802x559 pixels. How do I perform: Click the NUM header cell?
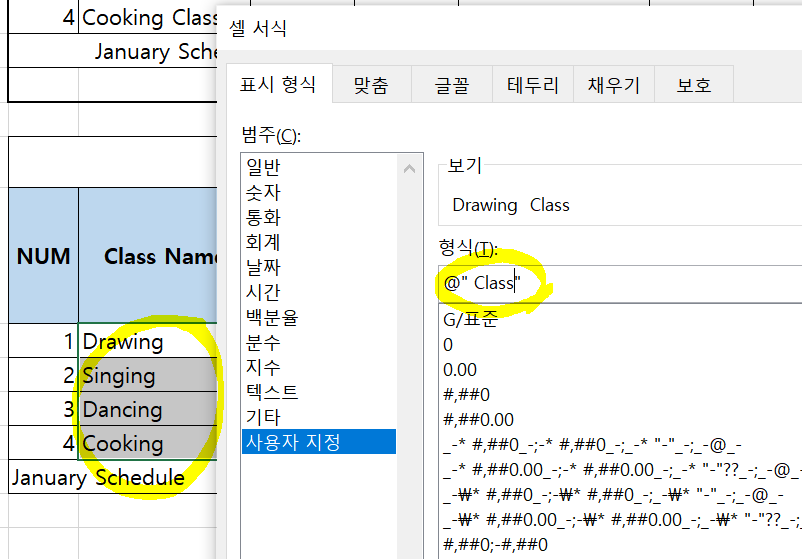[x=43, y=256]
